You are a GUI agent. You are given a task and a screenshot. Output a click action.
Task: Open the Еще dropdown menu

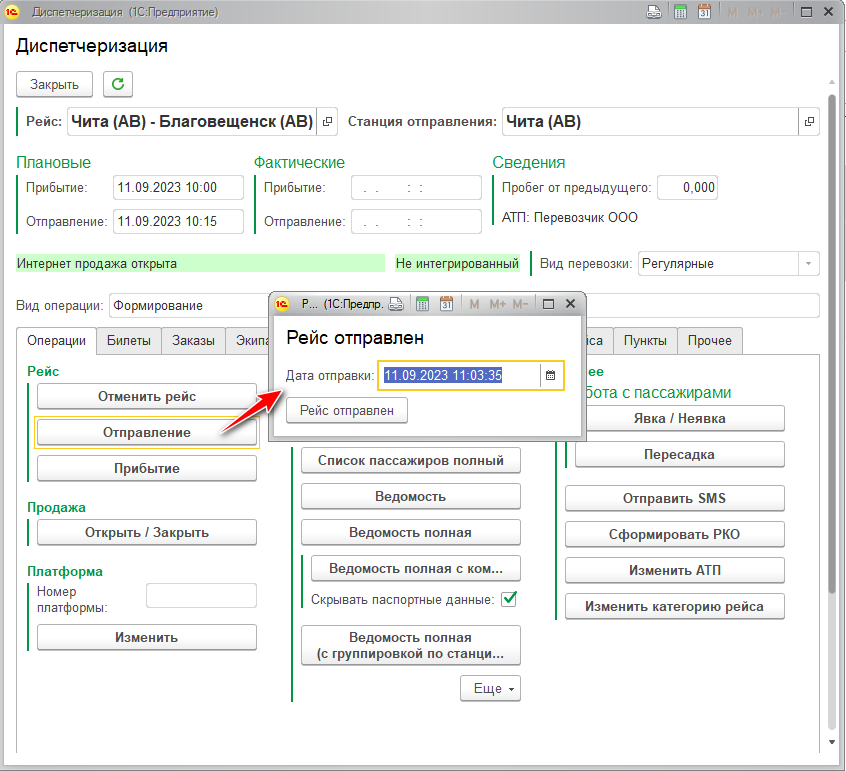(x=490, y=688)
